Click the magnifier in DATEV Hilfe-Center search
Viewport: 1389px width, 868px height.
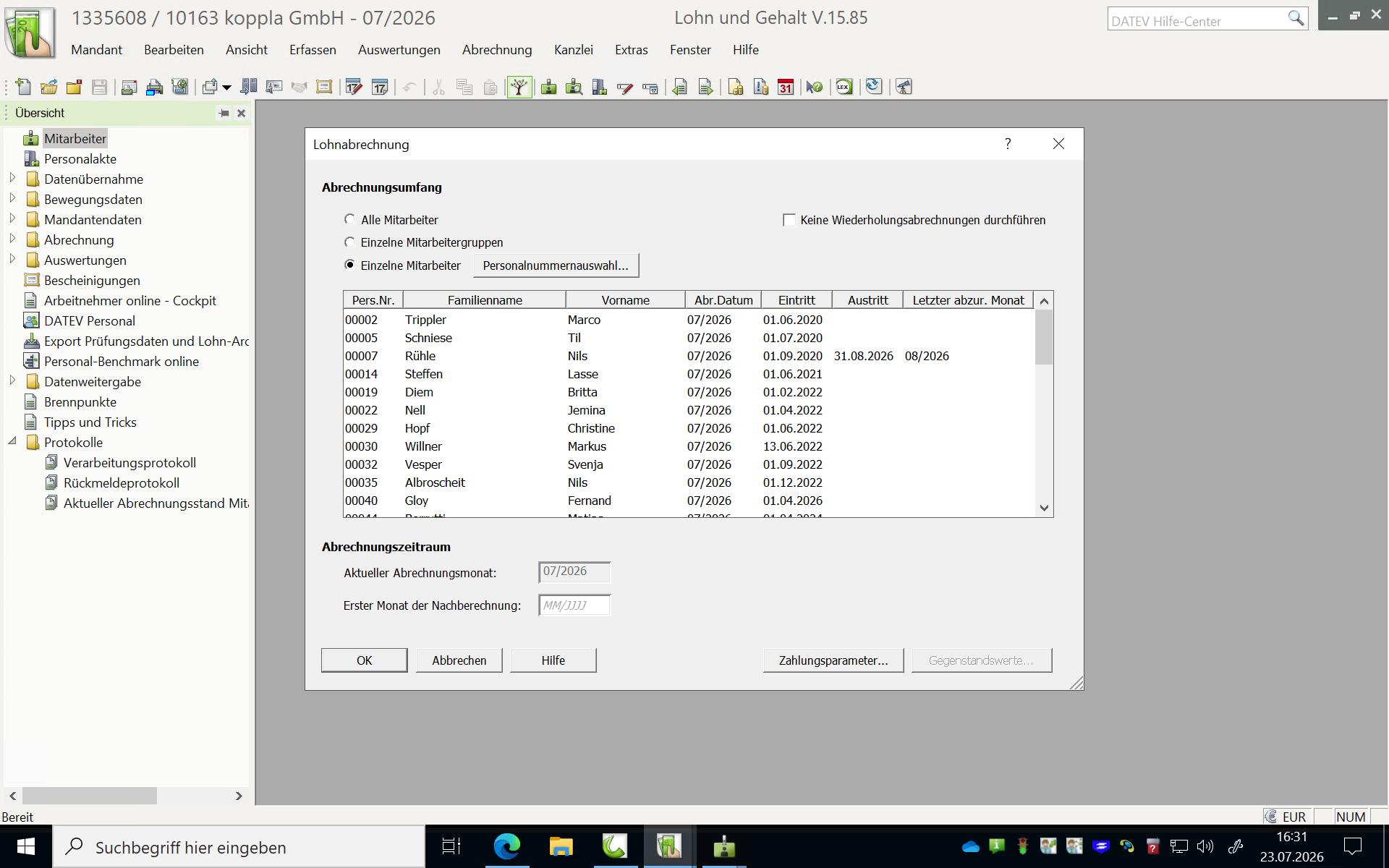(1296, 18)
